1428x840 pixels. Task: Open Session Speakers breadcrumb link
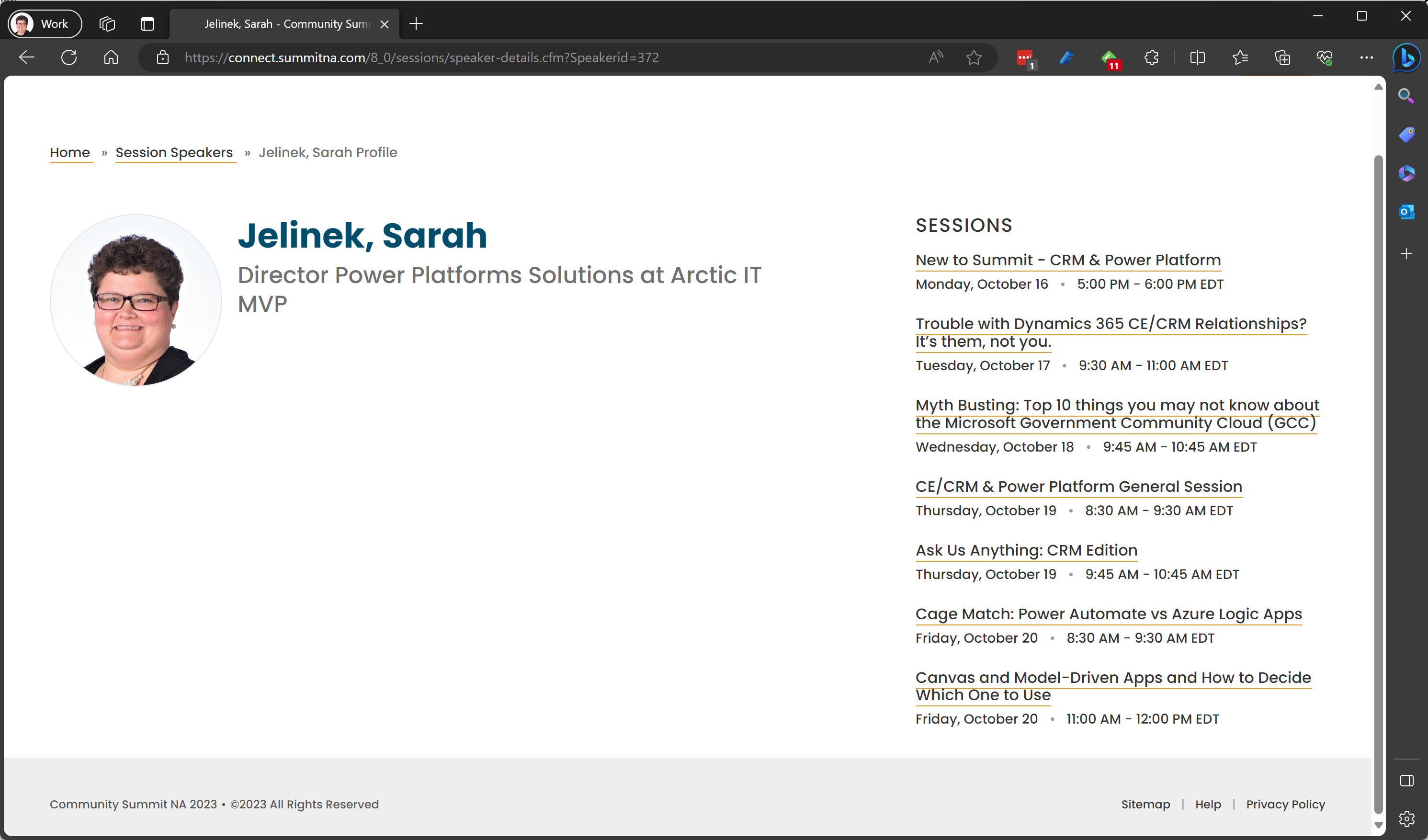(x=174, y=152)
